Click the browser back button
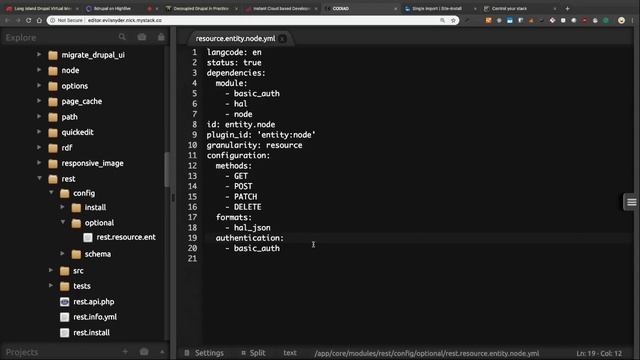The width and height of the screenshot is (640, 360). tap(7, 20)
